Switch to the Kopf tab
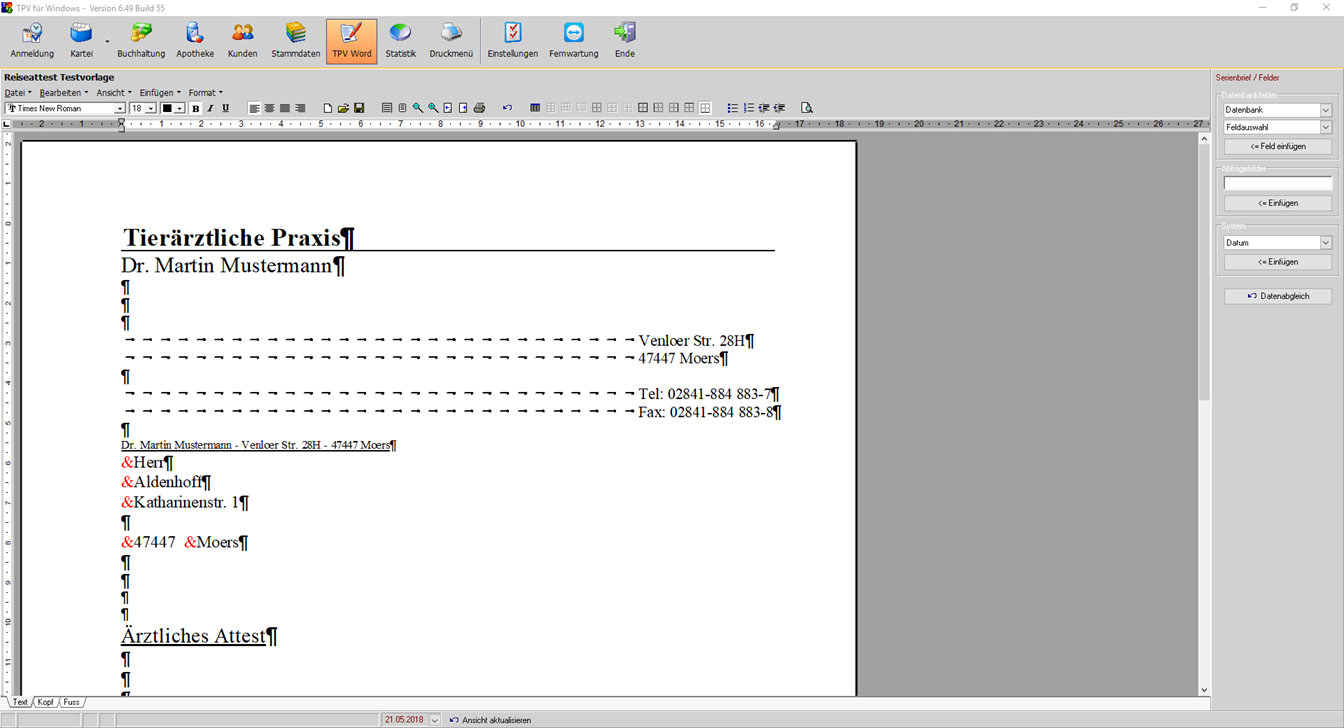 (46, 702)
